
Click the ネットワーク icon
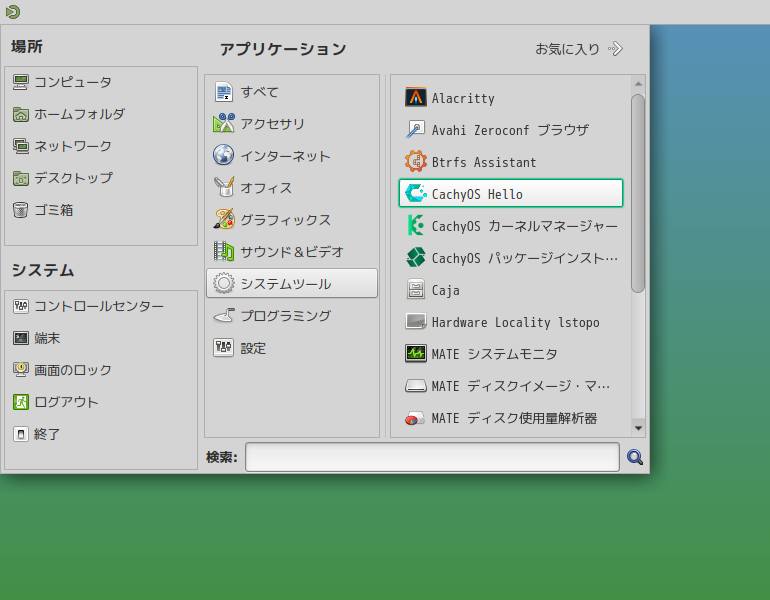coord(21,146)
